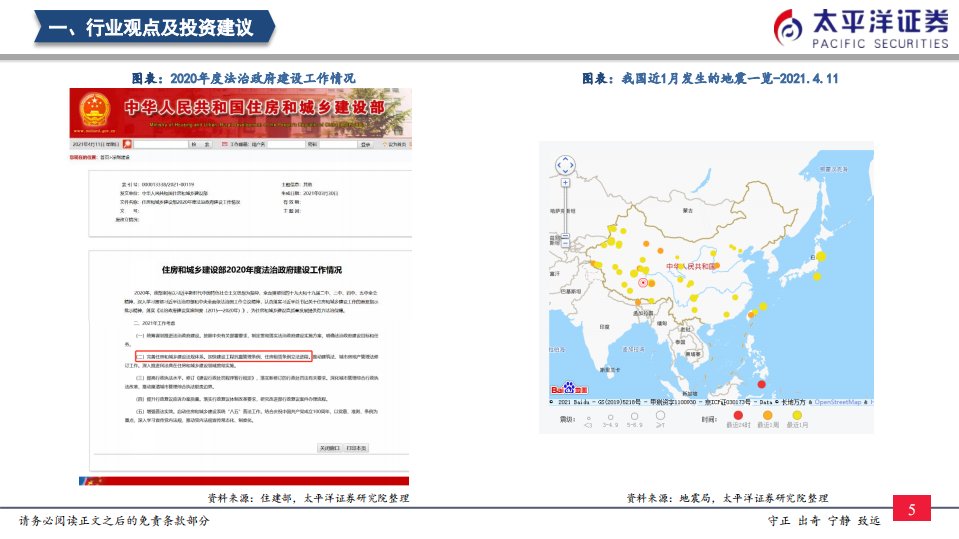Screen dimensions: 959x539
Task: Click the national emblem on the ministry banner
Action: tap(94, 110)
